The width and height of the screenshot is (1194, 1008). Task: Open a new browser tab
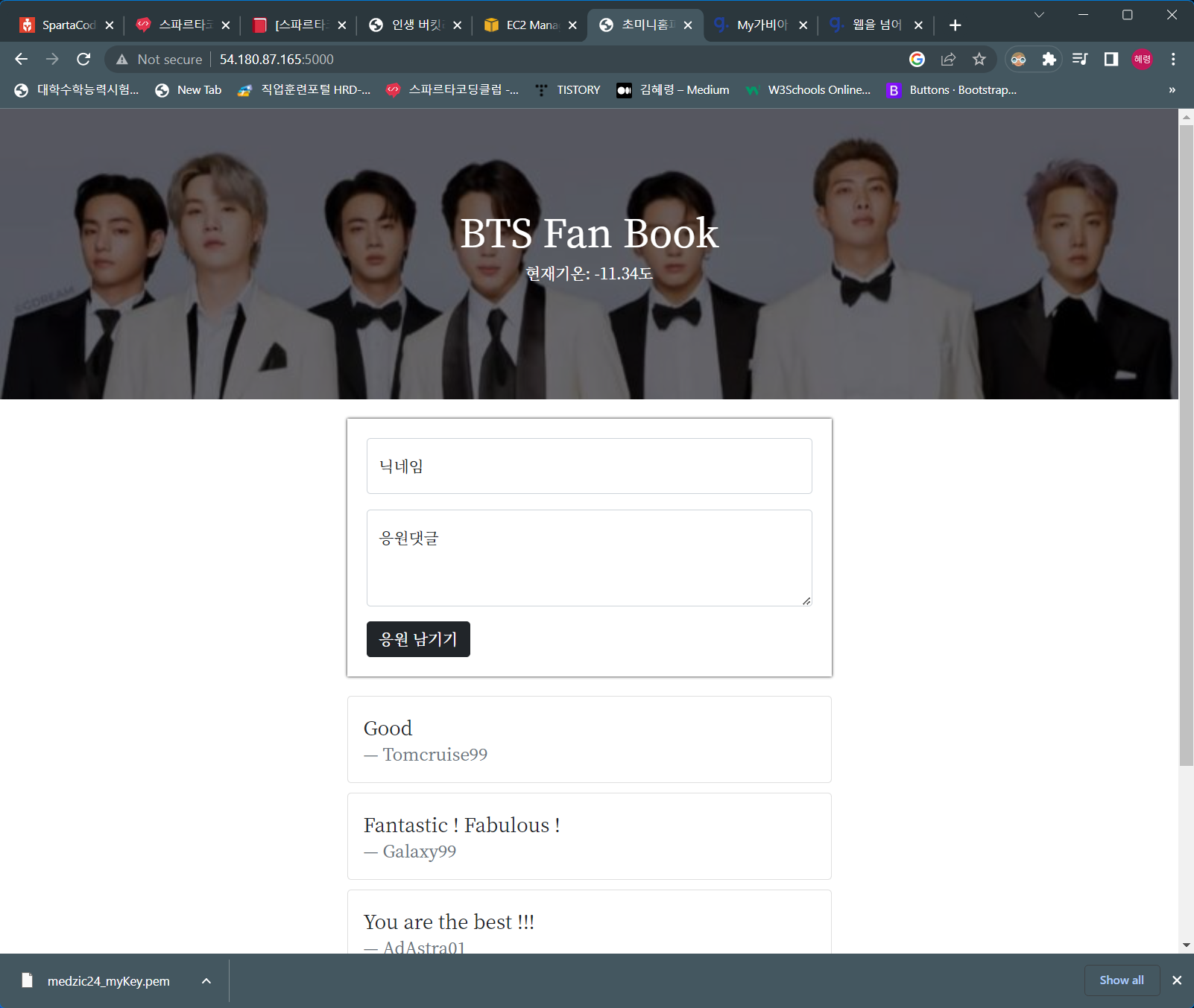pyautogui.click(x=955, y=25)
